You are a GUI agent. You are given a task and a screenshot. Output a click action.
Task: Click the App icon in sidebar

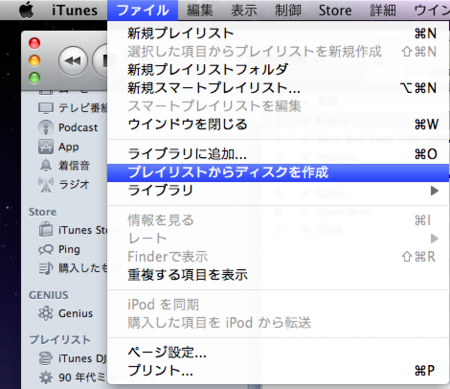pyautogui.click(x=46, y=147)
